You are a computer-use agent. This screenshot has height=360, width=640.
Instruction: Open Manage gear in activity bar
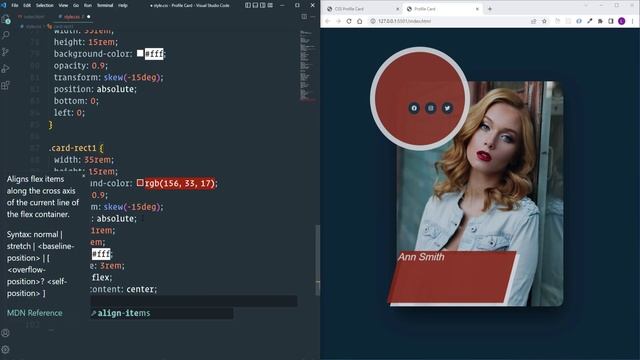[x=5, y=349]
